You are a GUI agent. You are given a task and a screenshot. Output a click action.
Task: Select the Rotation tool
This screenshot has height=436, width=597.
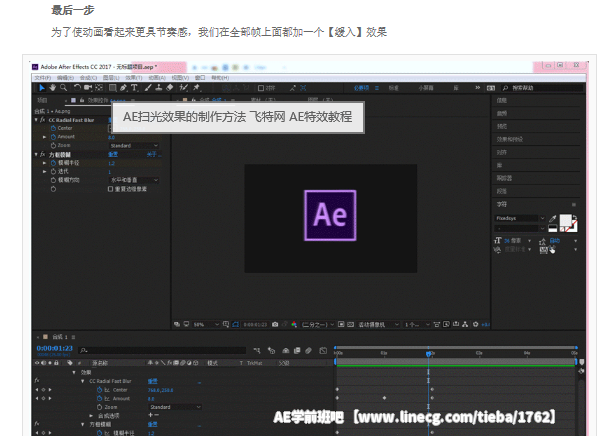(x=77, y=88)
